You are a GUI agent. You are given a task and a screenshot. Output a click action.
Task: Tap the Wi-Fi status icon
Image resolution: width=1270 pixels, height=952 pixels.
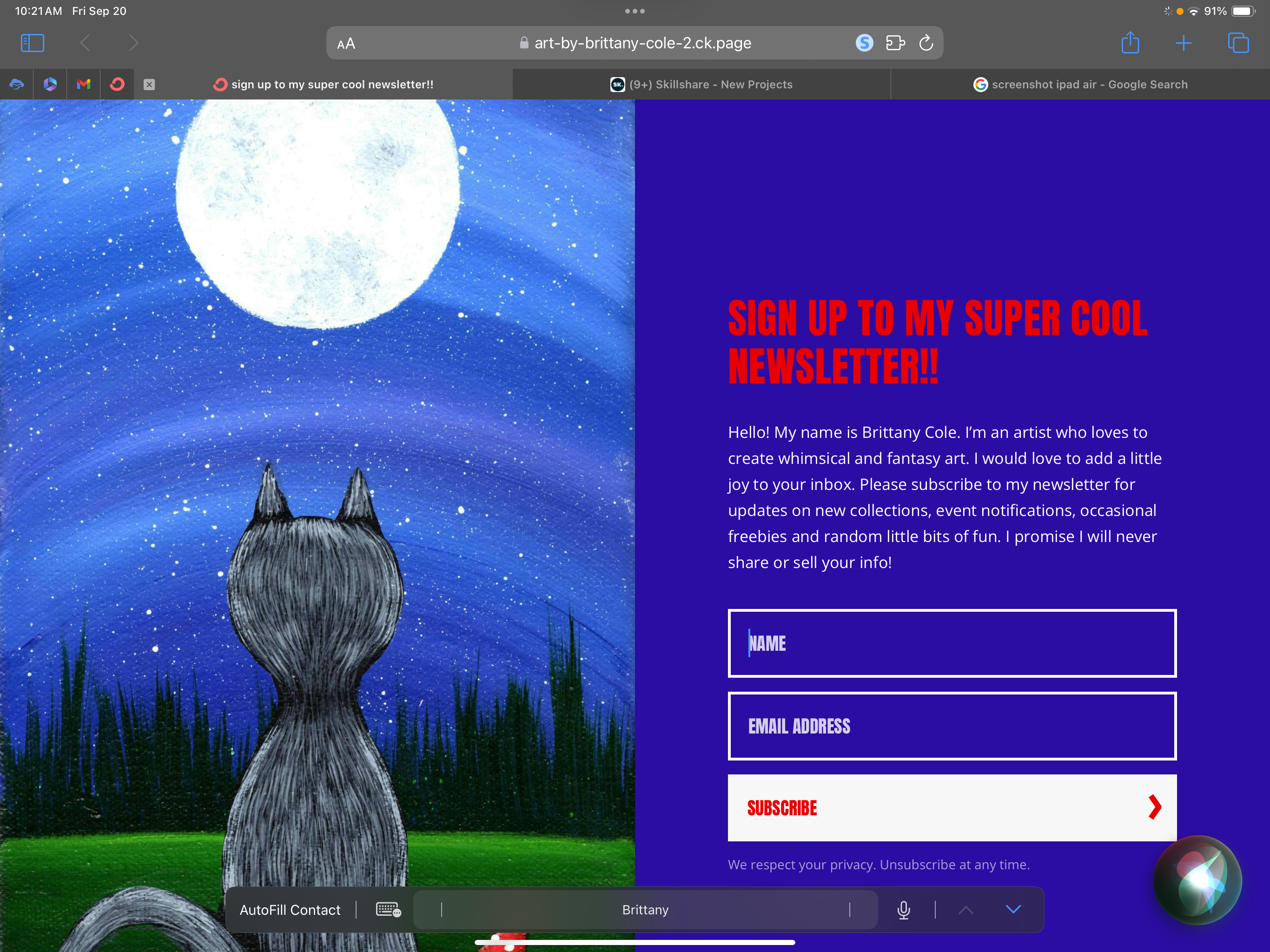(1194, 11)
